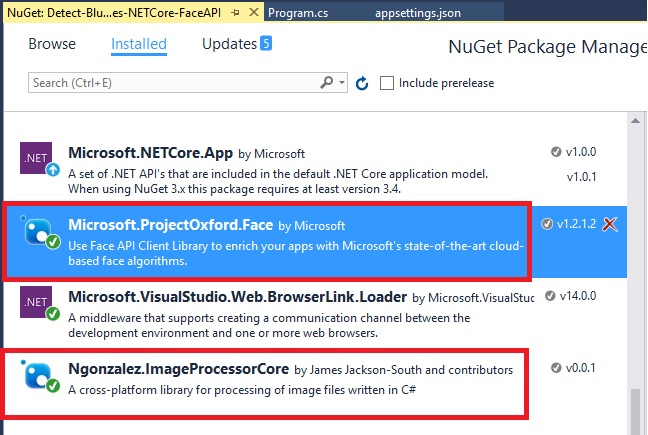The height and width of the screenshot is (435, 648).
Task: Click the package list vertical scrollbar
Action: (x=636, y=270)
